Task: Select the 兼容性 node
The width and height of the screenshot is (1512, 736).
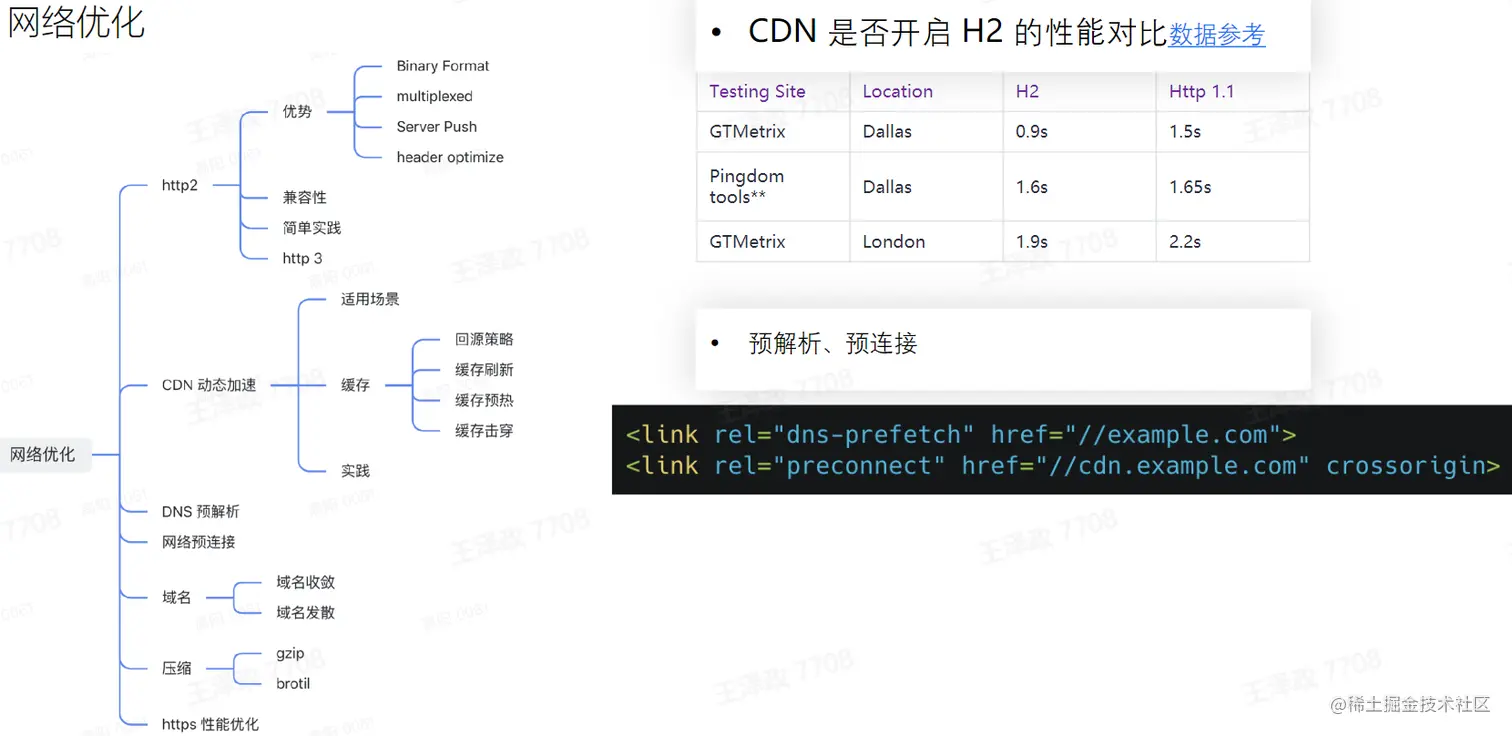Action: (304, 197)
